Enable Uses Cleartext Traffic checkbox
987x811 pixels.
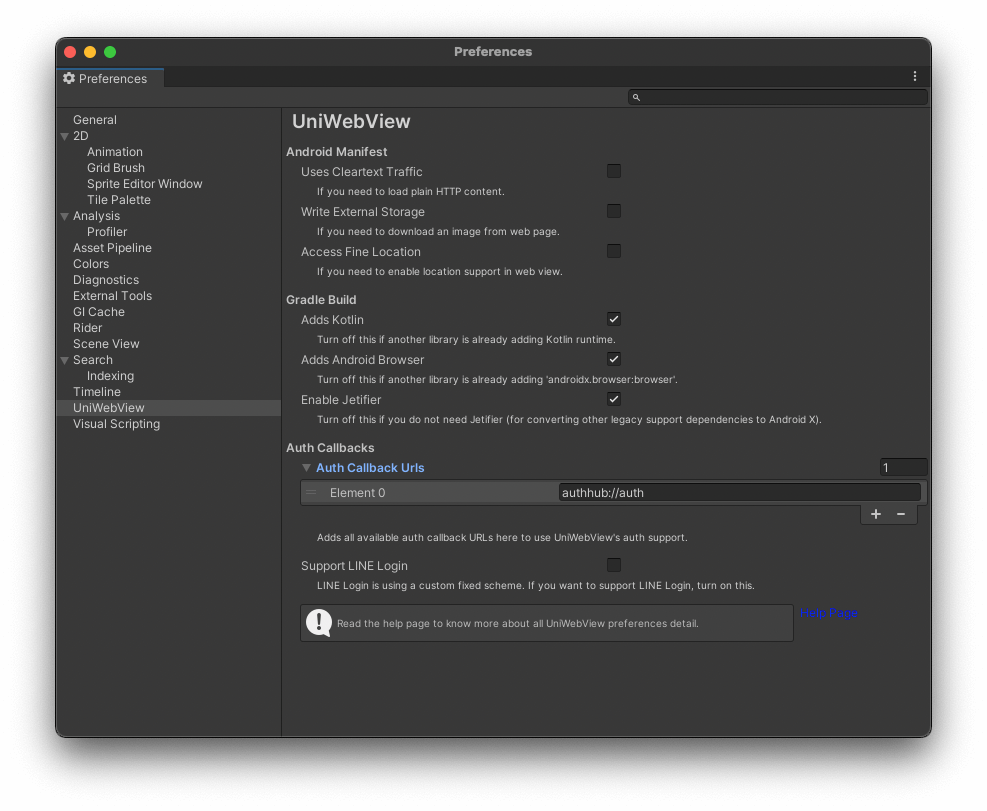tap(614, 172)
